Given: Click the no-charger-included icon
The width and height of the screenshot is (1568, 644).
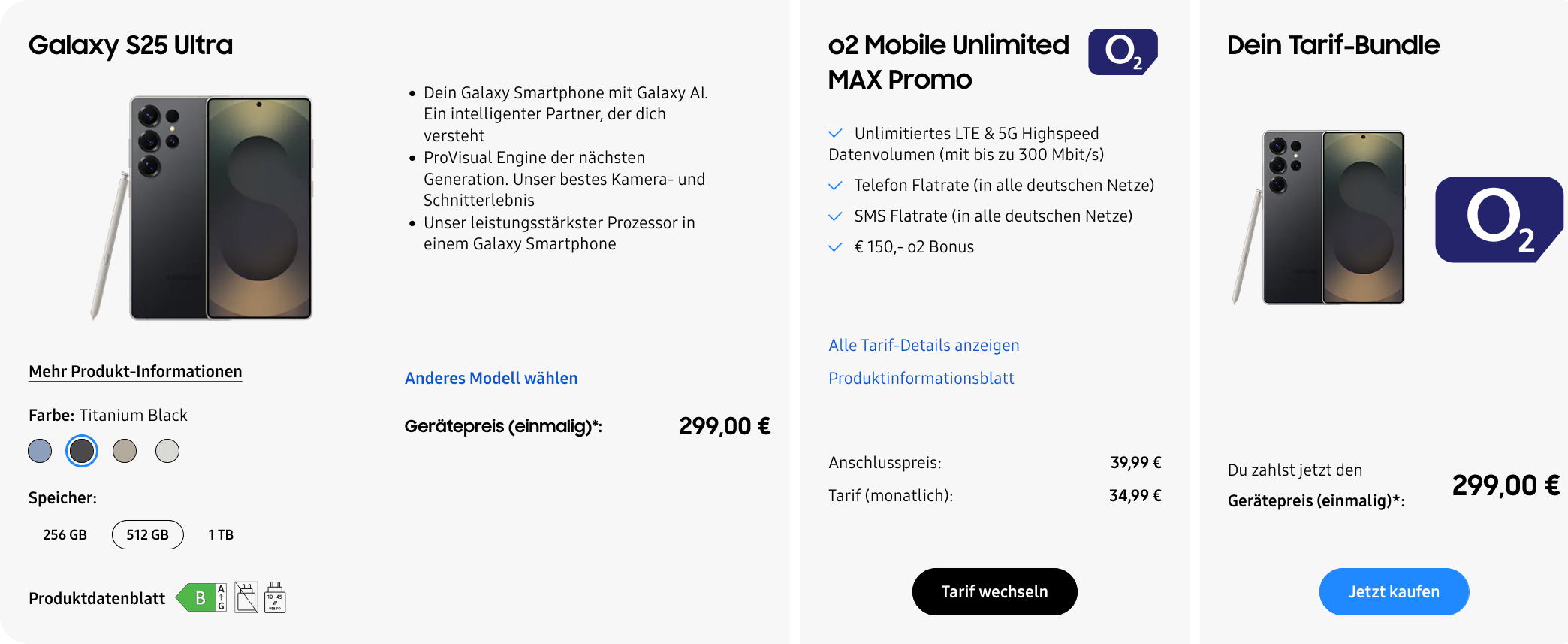Looking at the screenshot, I should point(246,597).
